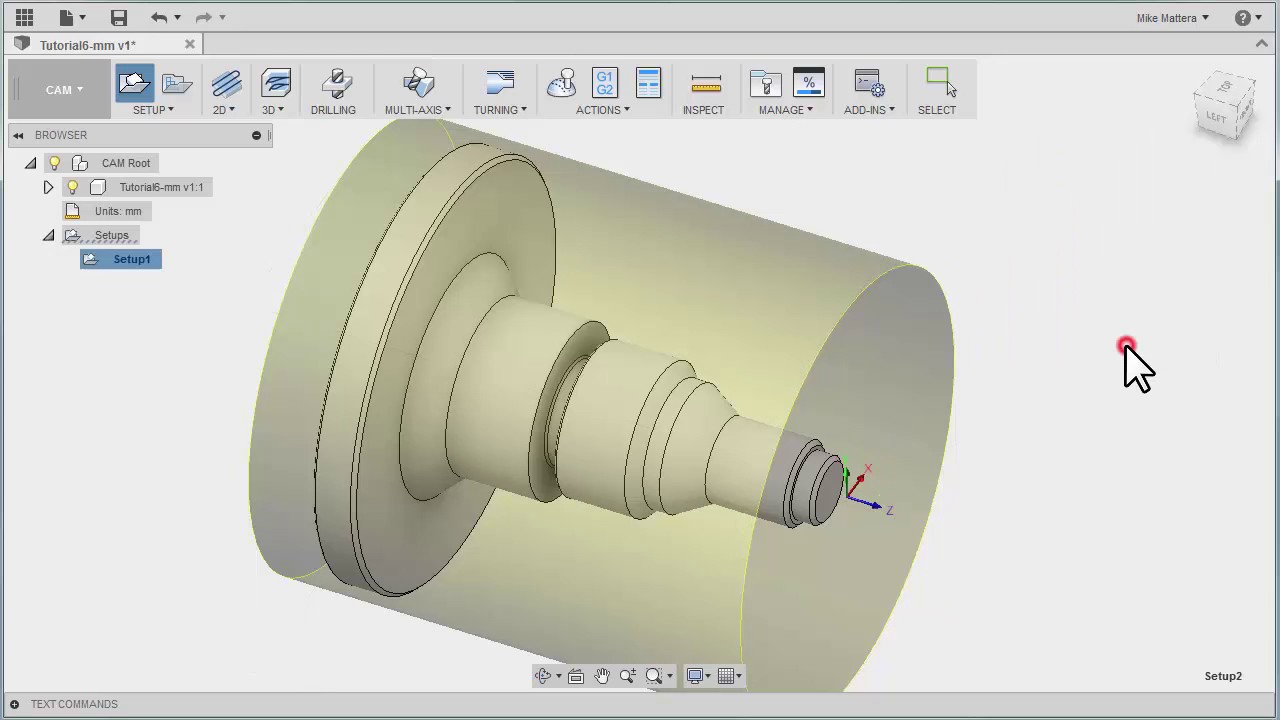The width and height of the screenshot is (1280, 720).
Task: Expand the SETUP menu
Action: [153, 110]
